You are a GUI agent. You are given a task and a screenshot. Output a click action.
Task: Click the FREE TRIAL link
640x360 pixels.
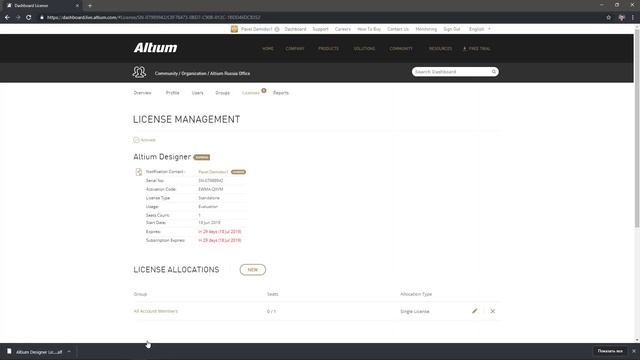[x=477, y=49]
